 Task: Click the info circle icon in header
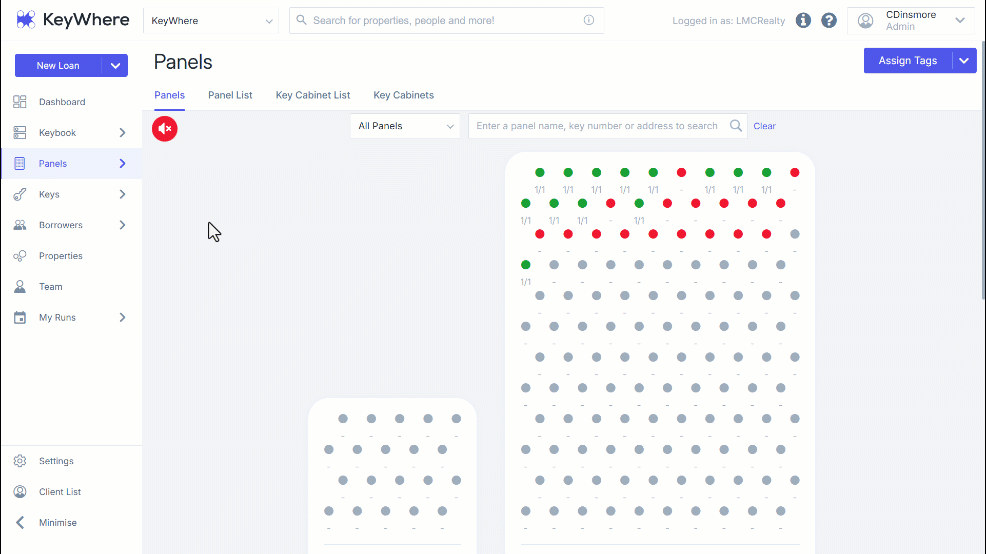click(x=803, y=21)
